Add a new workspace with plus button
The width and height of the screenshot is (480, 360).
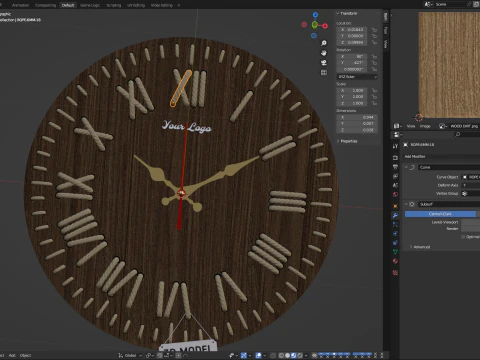(x=179, y=5)
